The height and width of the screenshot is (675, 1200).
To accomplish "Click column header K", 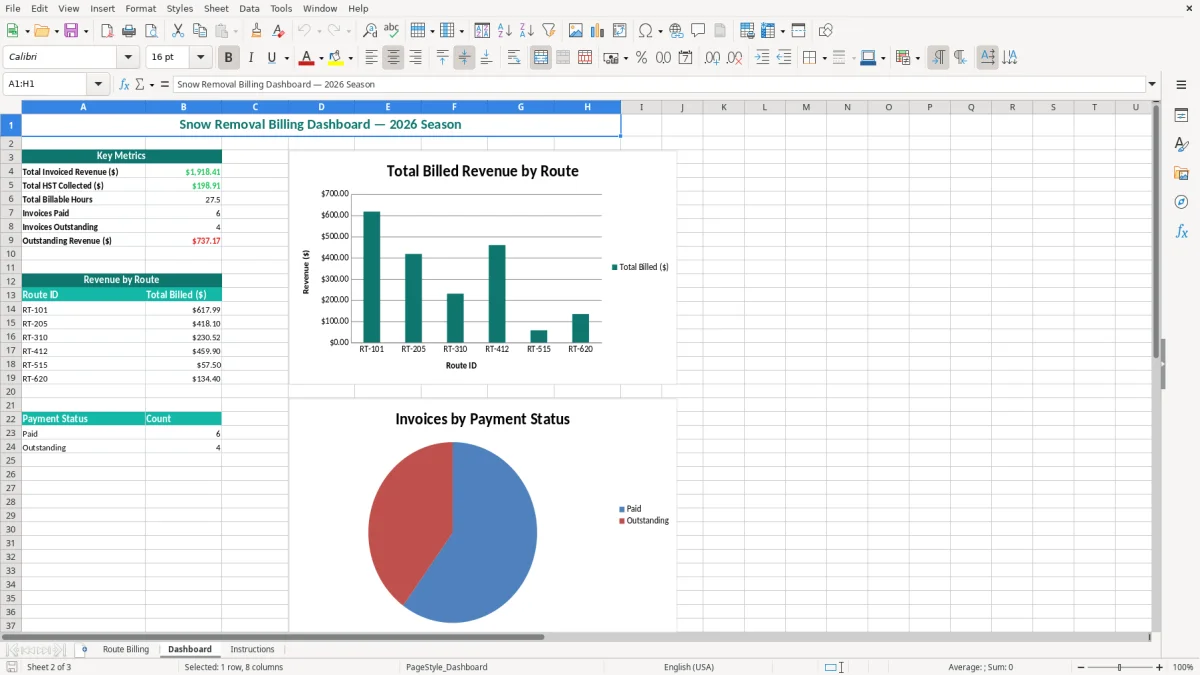I will pyautogui.click(x=723, y=107).
